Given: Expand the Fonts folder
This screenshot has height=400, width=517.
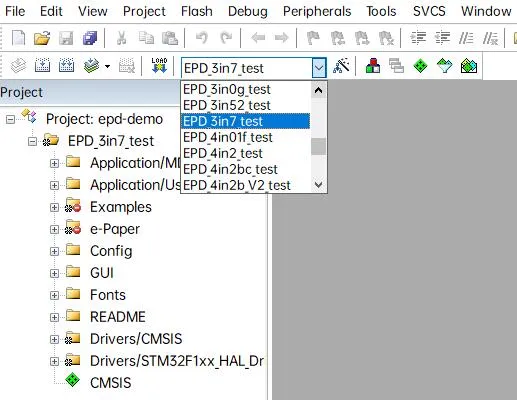Looking at the screenshot, I should [54, 296].
